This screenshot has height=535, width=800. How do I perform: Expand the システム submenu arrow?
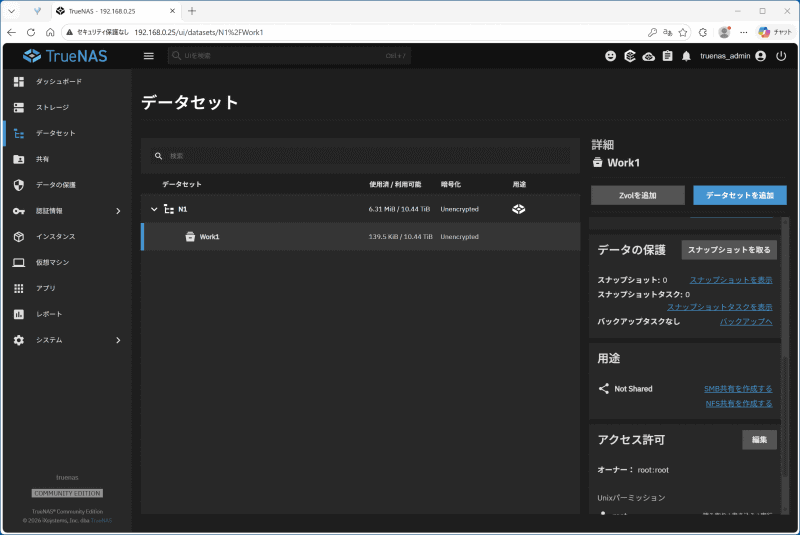pyautogui.click(x=118, y=340)
